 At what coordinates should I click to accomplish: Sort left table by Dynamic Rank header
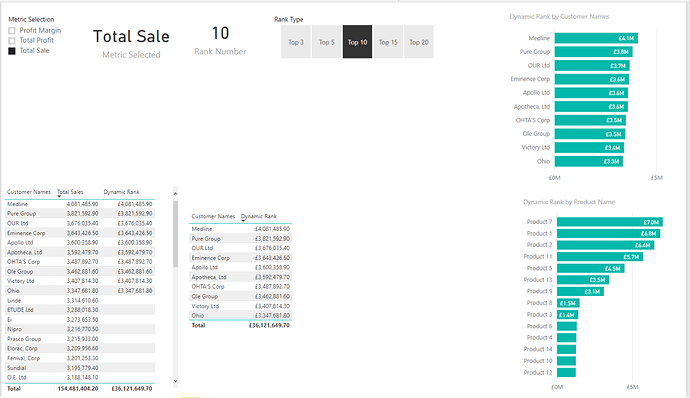coord(121,192)
